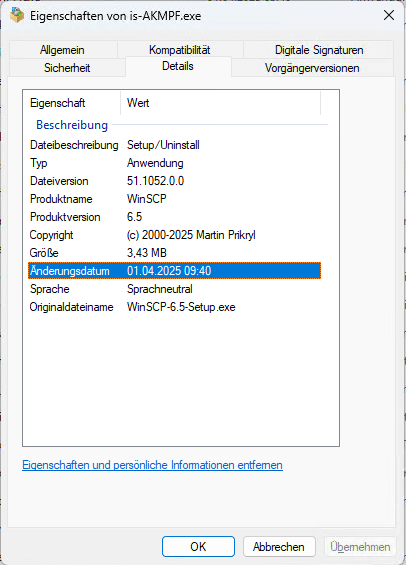
Task: Select the highlighted Änderungsdatum row label
Action: tap(70, 271)
